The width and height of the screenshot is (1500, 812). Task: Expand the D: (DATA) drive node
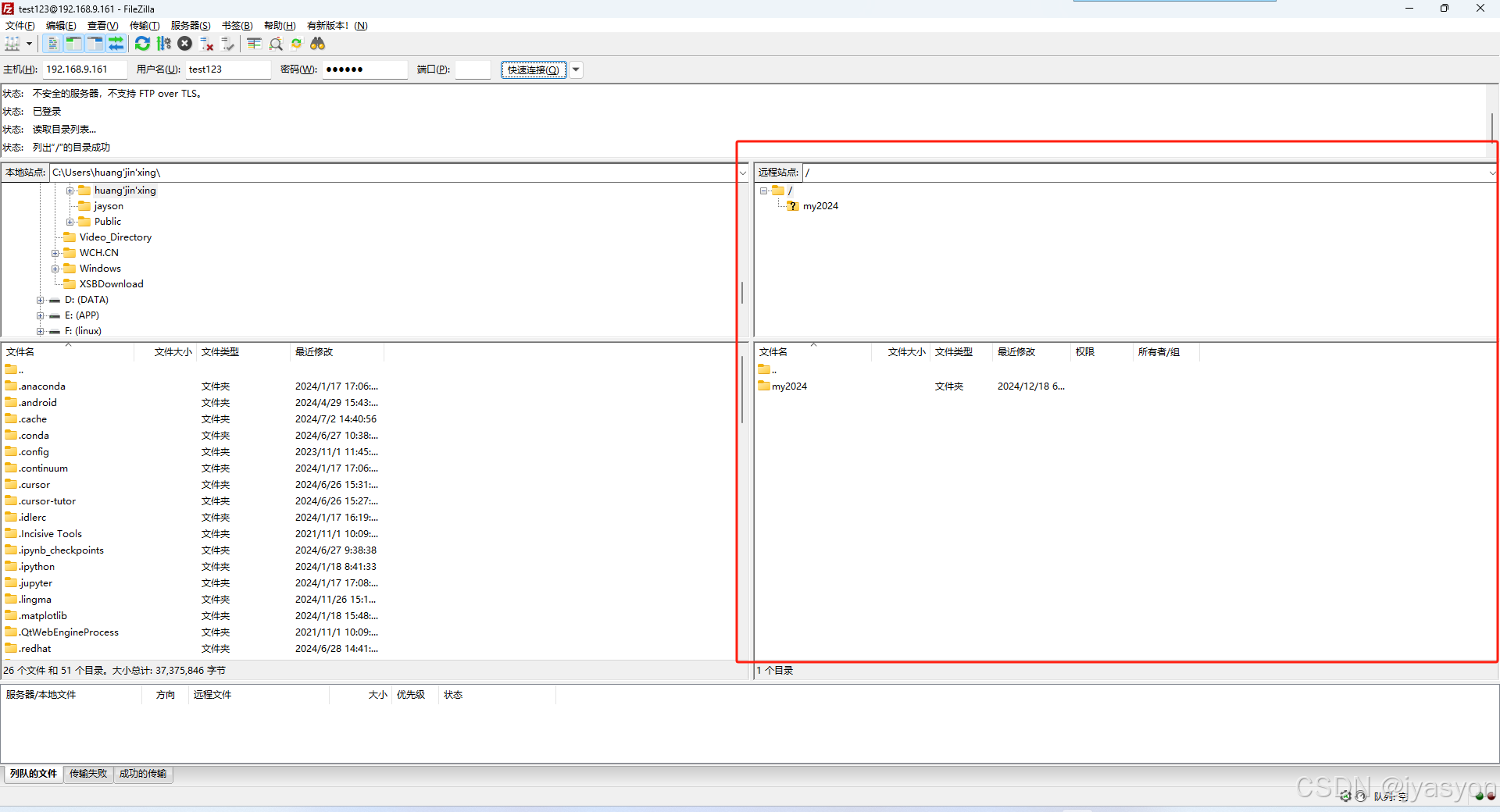tap(40, 300)
